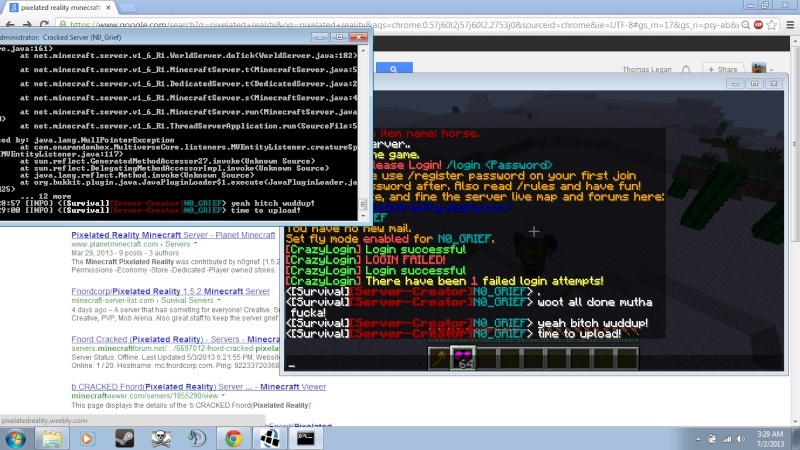Click the "yeah bitch wuddup!" Minecraft chat line
Viewport: 800px width, 450px height.
pyautogui.click(x=467, y=323)
